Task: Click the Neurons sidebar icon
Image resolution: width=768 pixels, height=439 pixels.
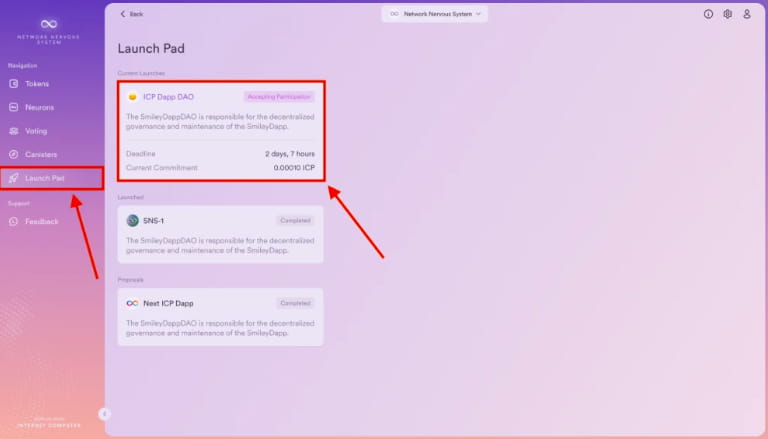Action: 14,107
